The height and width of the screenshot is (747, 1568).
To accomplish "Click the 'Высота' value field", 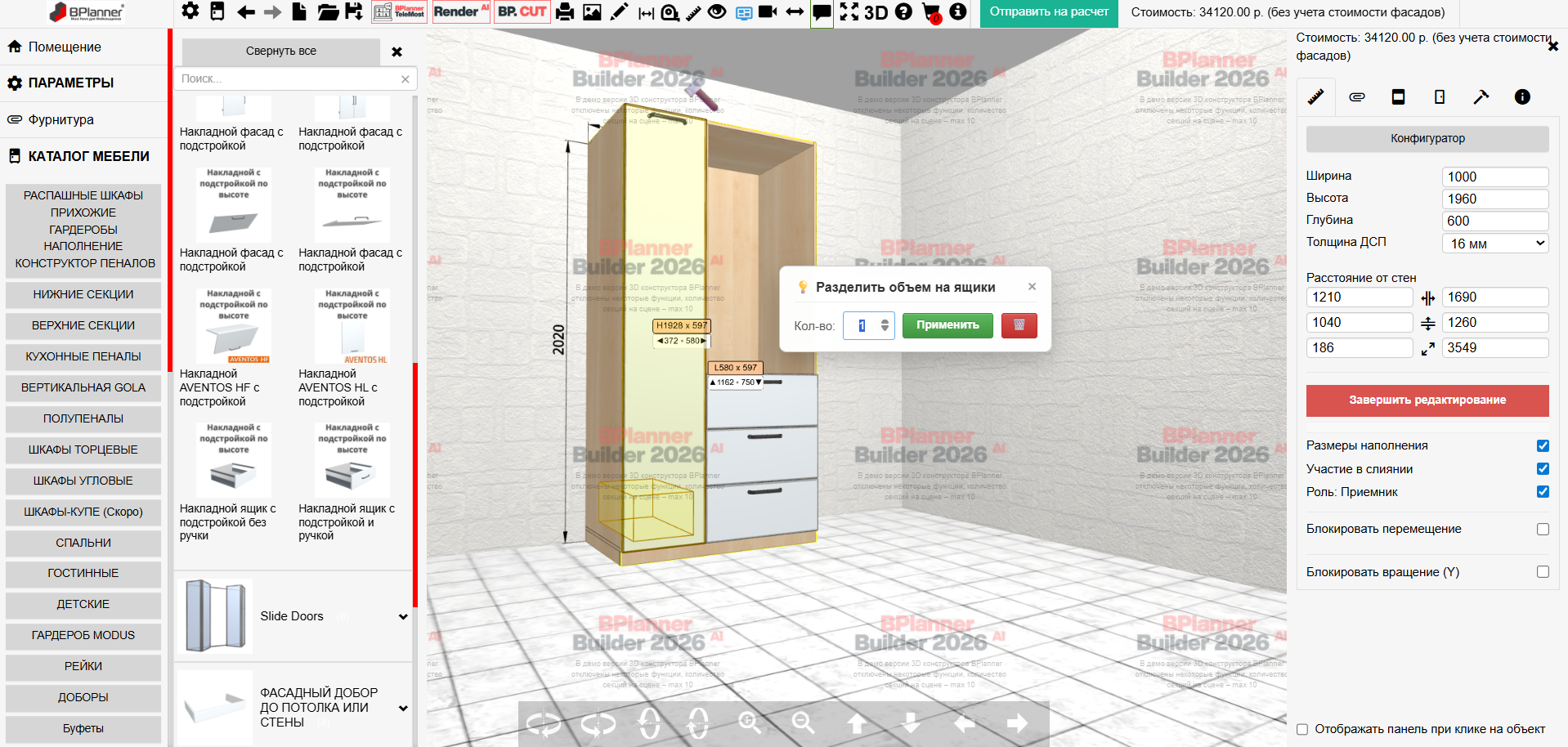I will coord(1495,199).
